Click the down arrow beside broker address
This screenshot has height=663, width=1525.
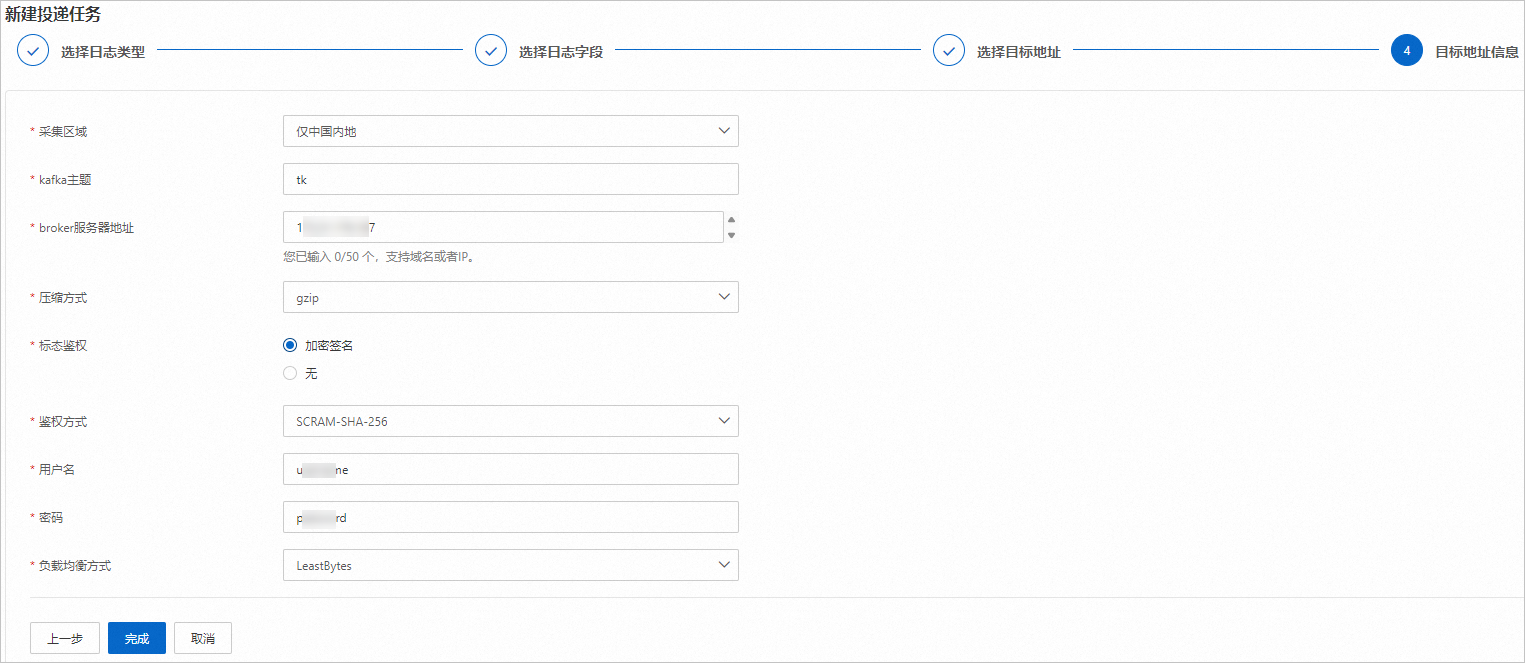coord(731,235)
